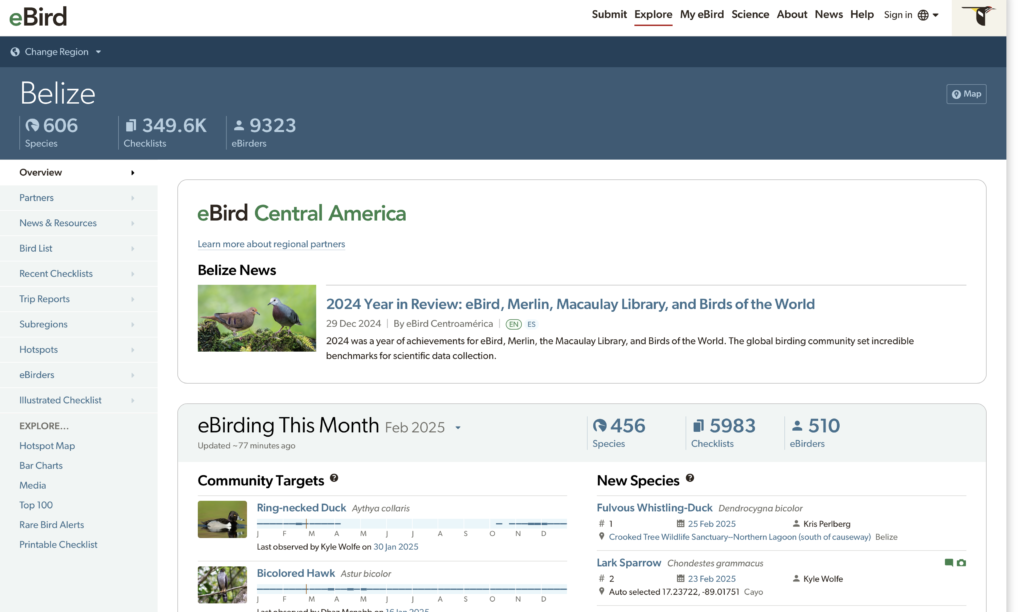Open Rare Bird Alerts link
The image size is (1024, 612).
point(51,524)
